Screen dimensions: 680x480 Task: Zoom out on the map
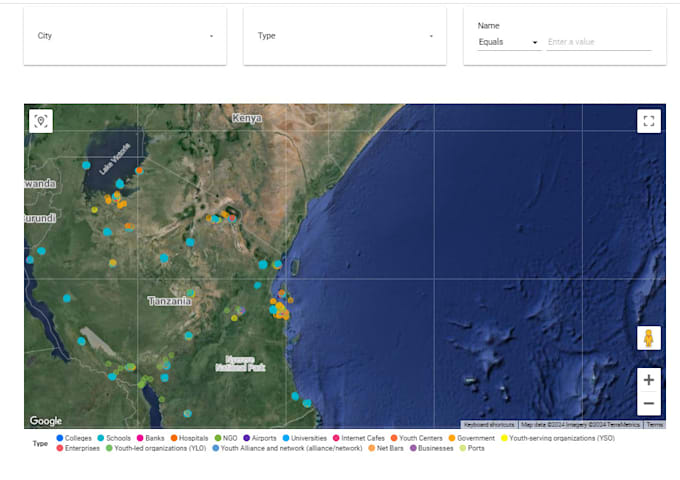click(649, 404)
